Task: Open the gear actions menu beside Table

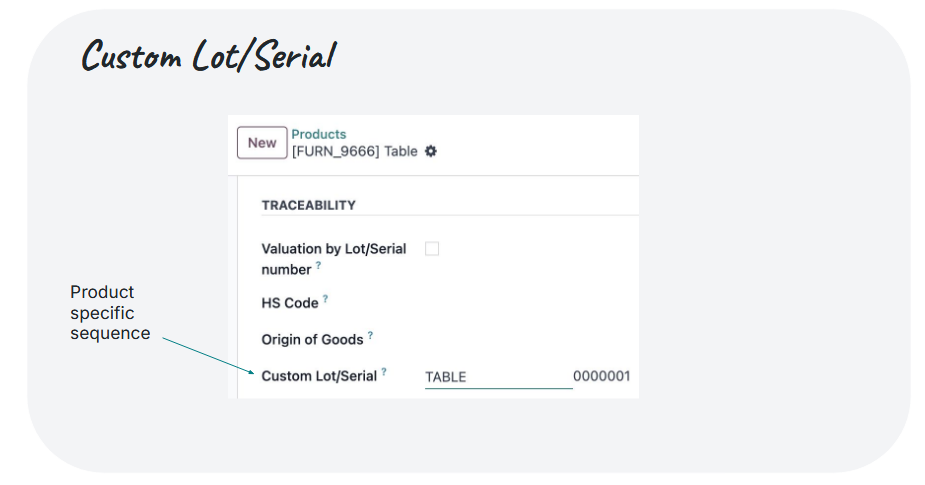Action: coord(431,152)
